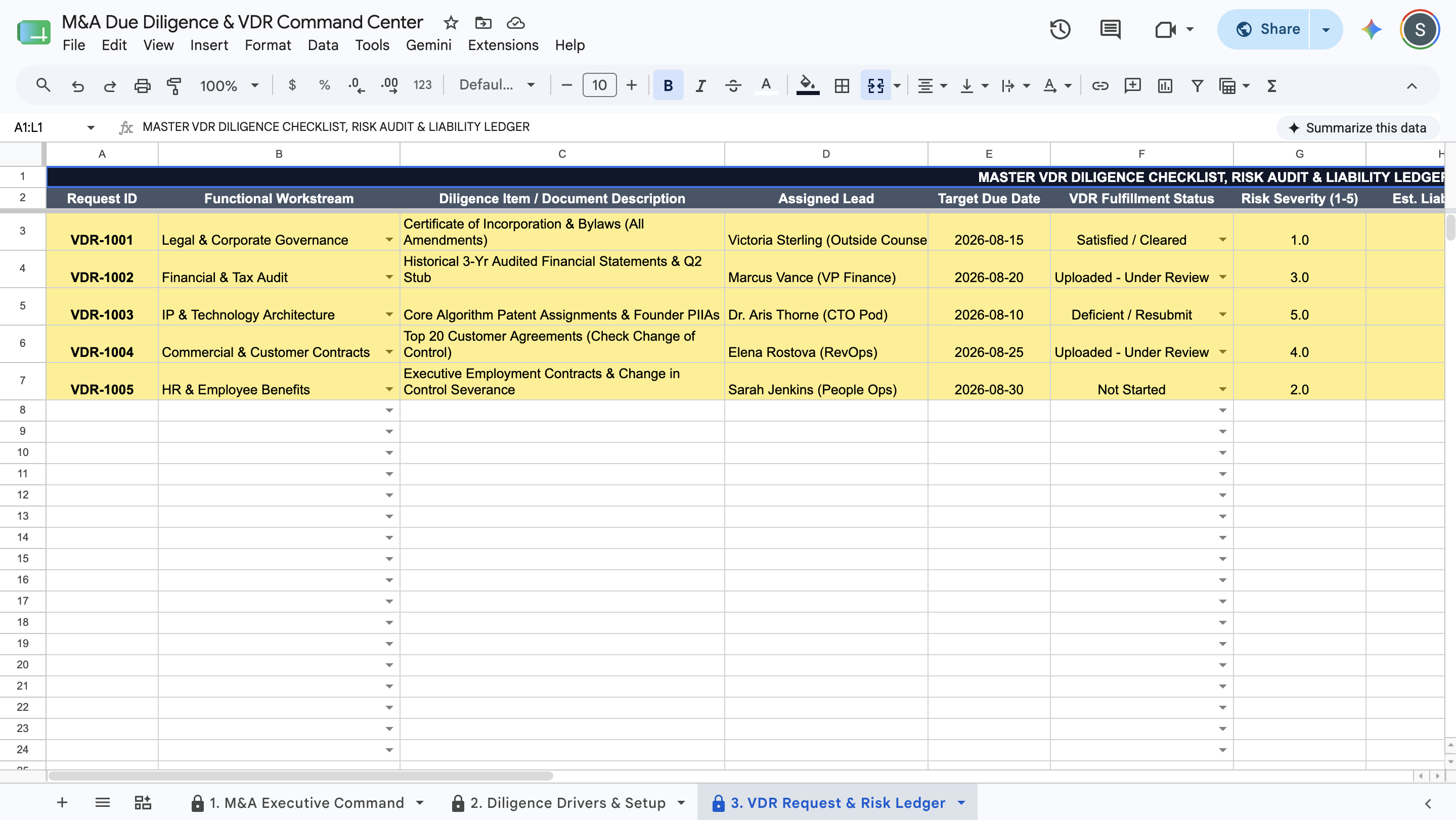The height and width of the screenshot is (820, 1456).
Task: Click the functions sigma icon
Action: (x=1272, y=85)
